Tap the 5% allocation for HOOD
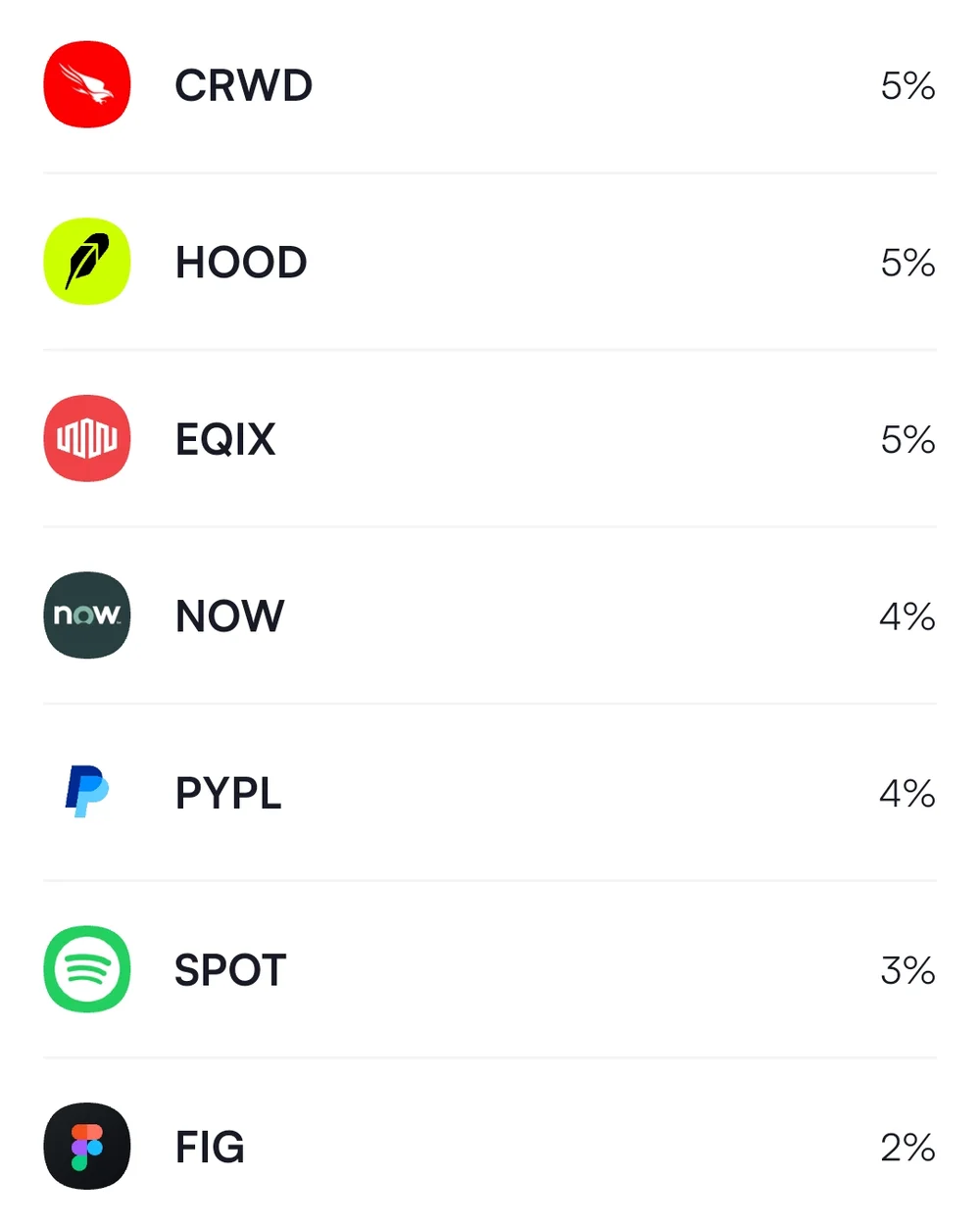Image resolution: width=980 pixels, height=1226 pixels. coord(907,263)
